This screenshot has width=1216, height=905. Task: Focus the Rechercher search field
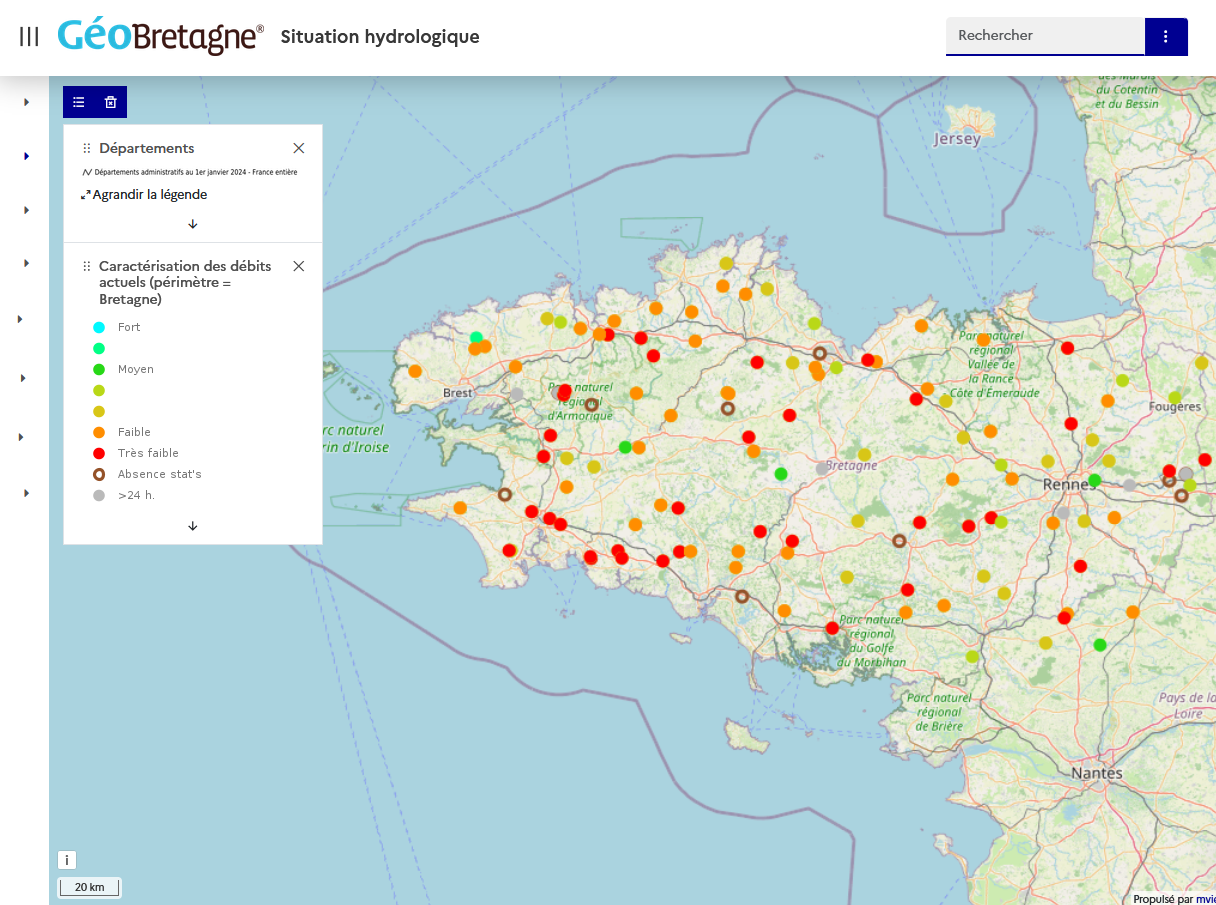pyautogui.click(x=1045, y=36)
